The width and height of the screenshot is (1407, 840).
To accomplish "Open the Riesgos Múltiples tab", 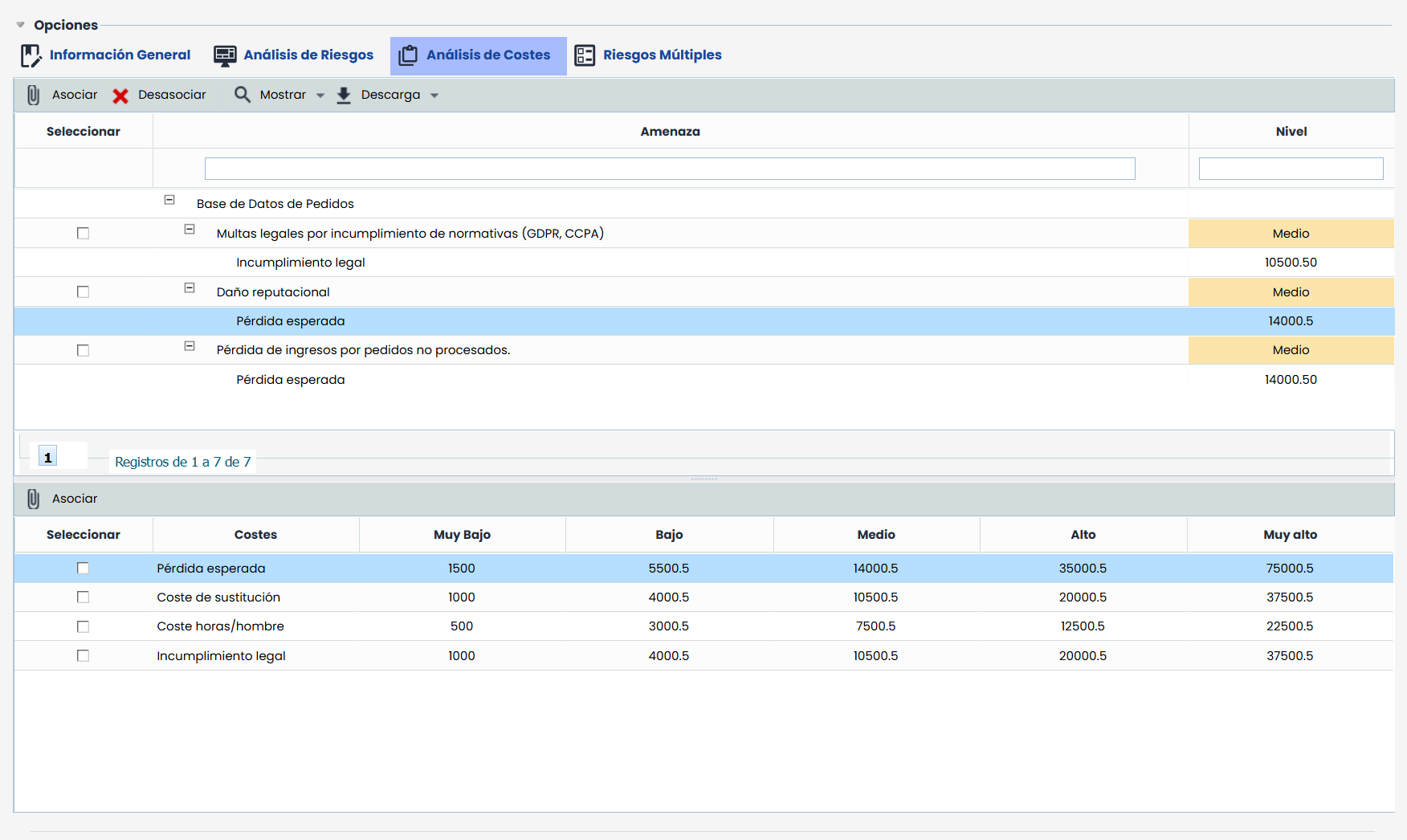I will coord(662,55).
